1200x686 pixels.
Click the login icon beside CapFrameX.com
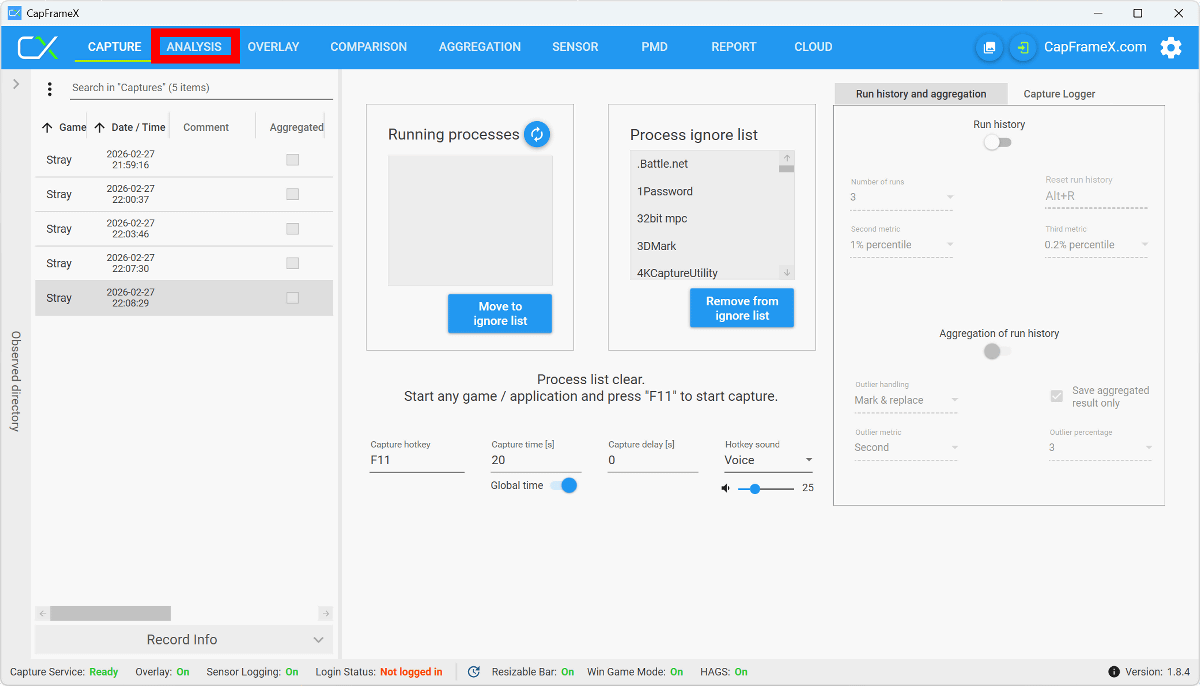coord(1023,47)
